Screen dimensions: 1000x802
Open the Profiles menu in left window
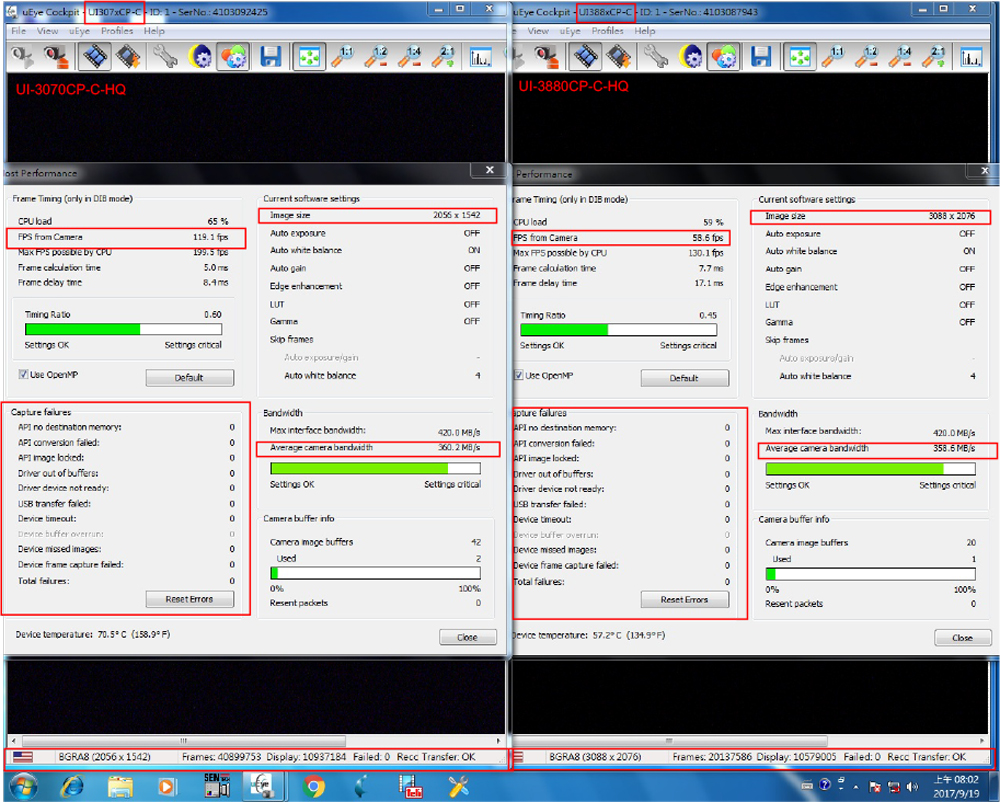point(117,31)
